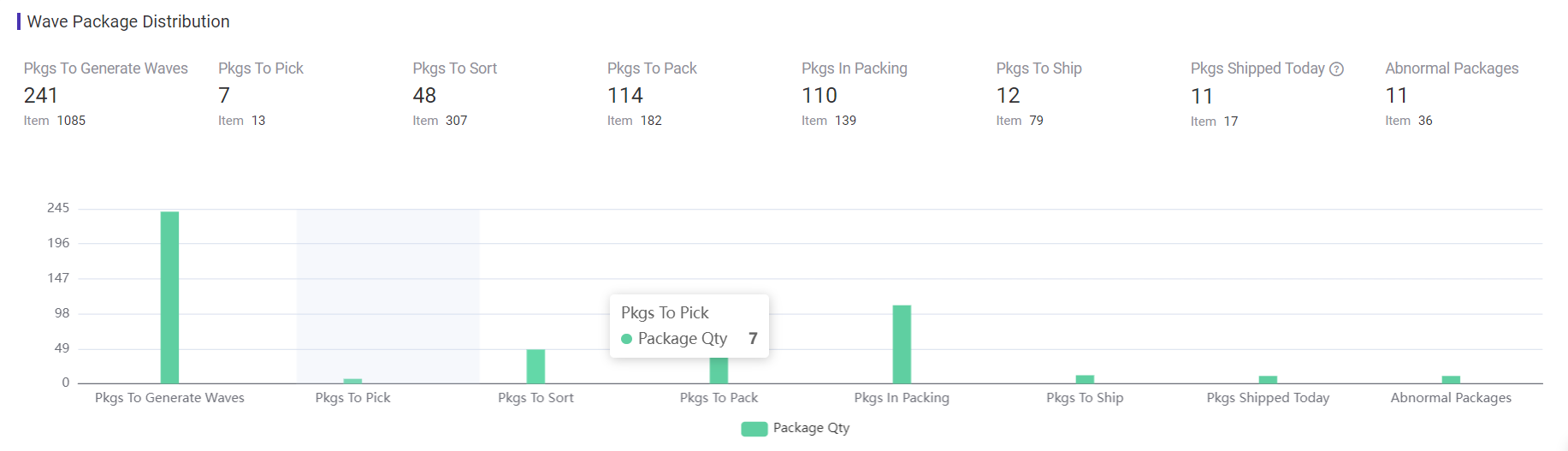This screenshot has width=1568, height=451.
Task: Click the Pkgs In Packing x-axis label
Action: tap(902, 398)
